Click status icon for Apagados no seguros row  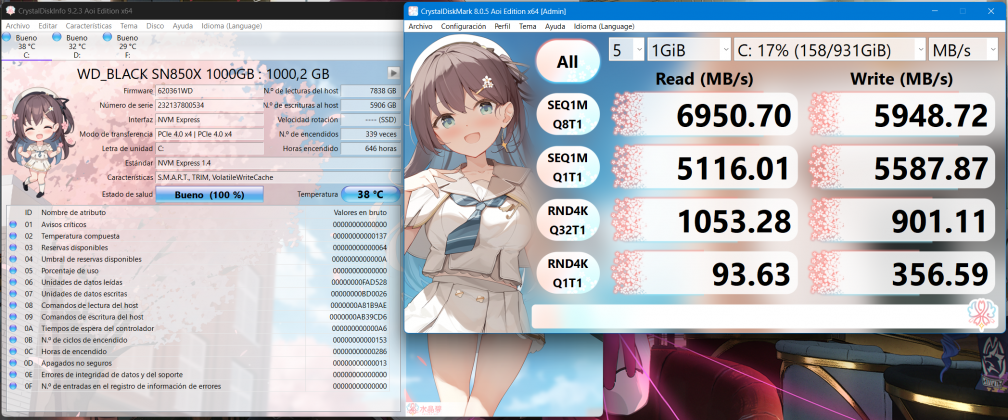(x=13, y=363)
